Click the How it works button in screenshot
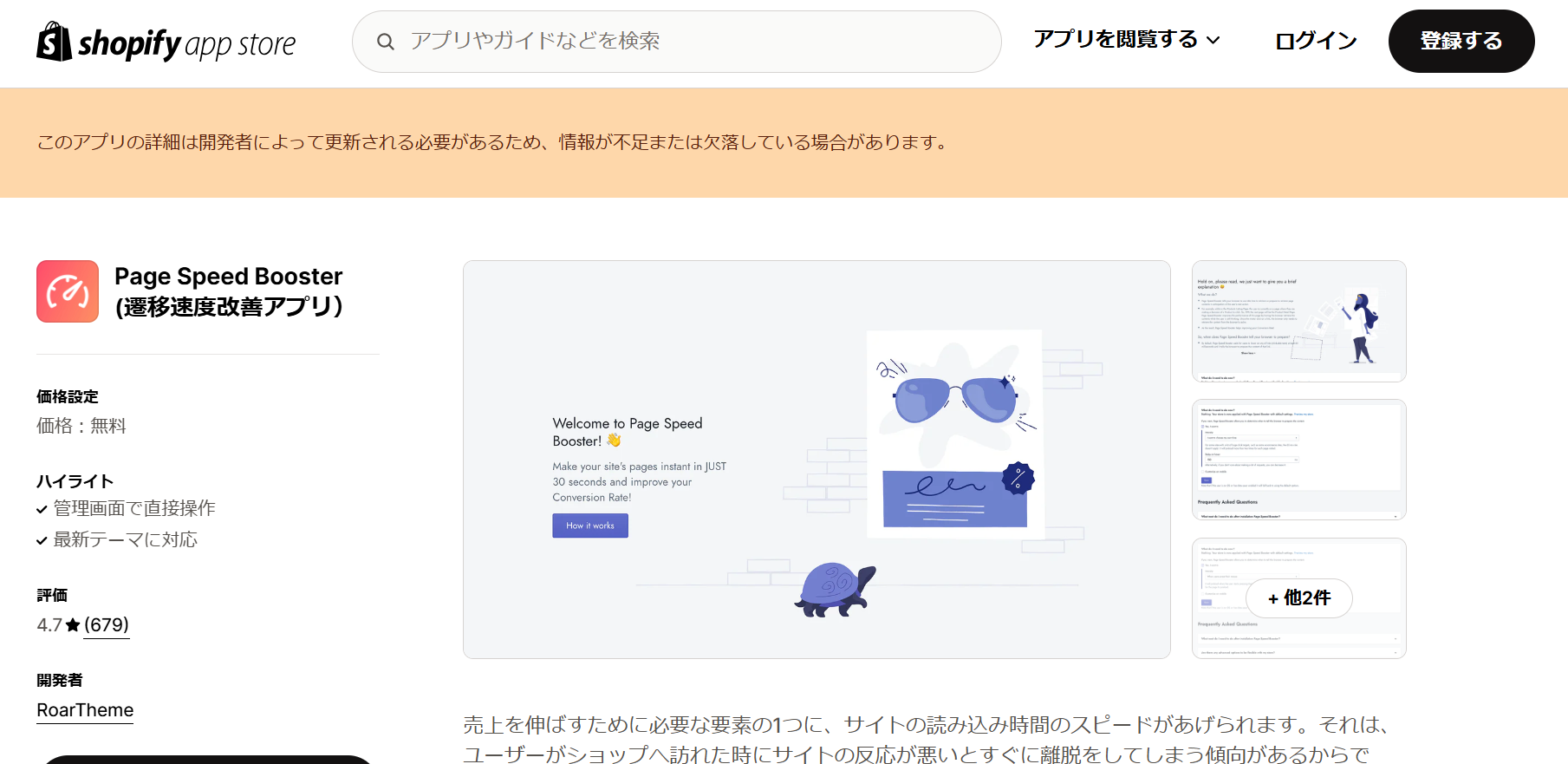Screen dimensions: 1568x764 pyautogui.click(x=590, y=526)
